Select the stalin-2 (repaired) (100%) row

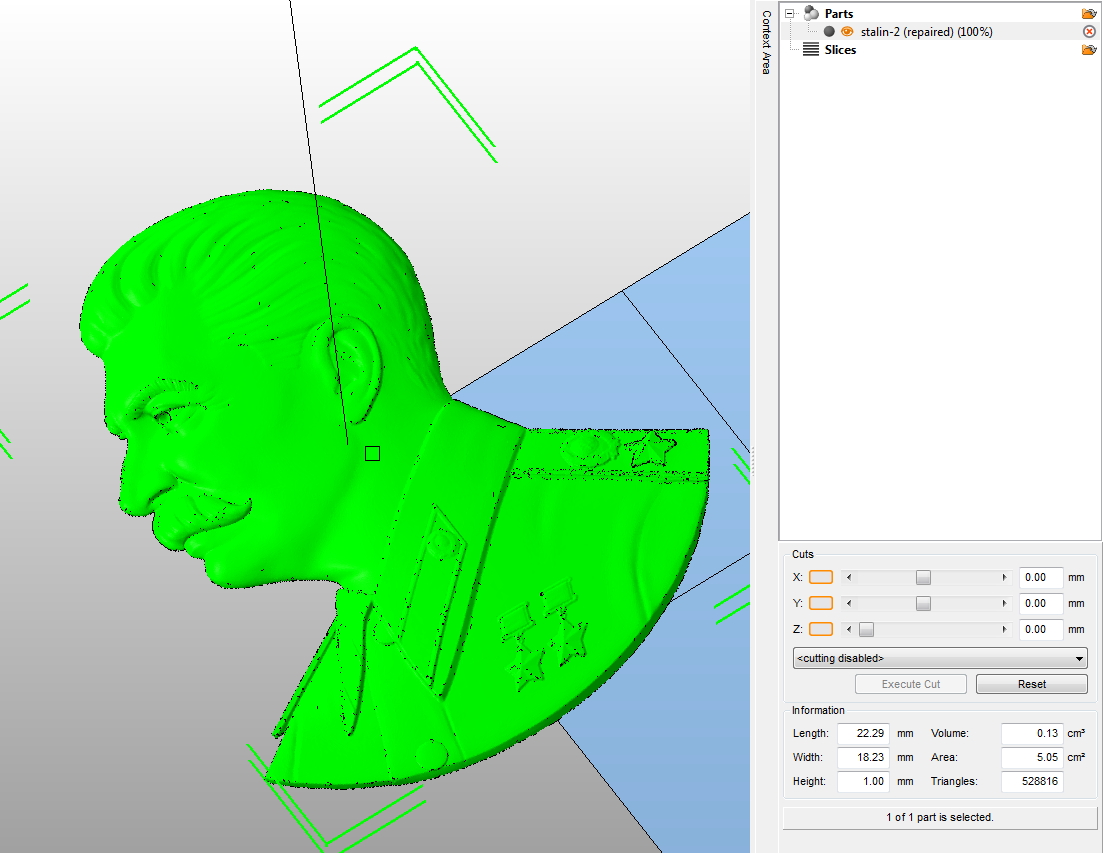(x=940, y=32)
